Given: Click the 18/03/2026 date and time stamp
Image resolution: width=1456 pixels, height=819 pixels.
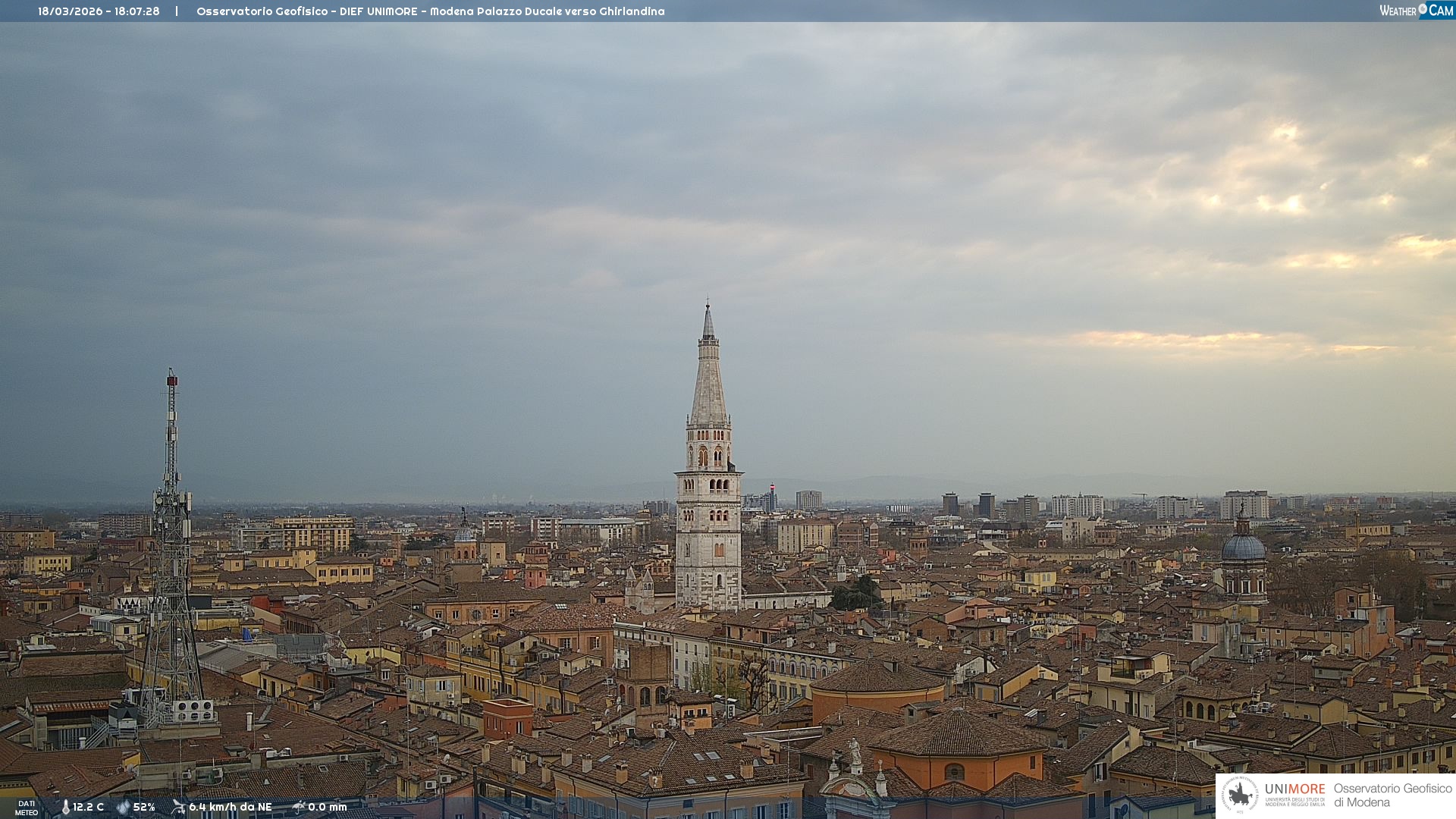Looking at the screenshot, I should [99, 11].
